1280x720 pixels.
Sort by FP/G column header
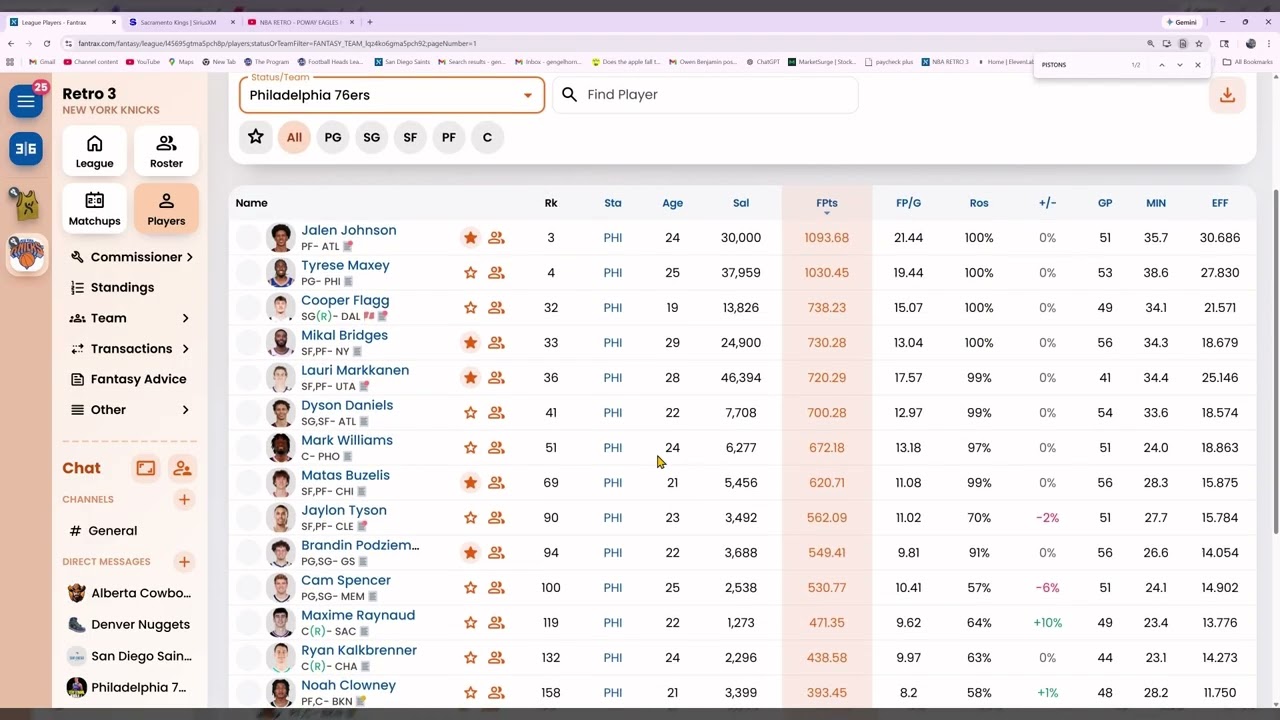pyautogui.click(x=908, y=203)
